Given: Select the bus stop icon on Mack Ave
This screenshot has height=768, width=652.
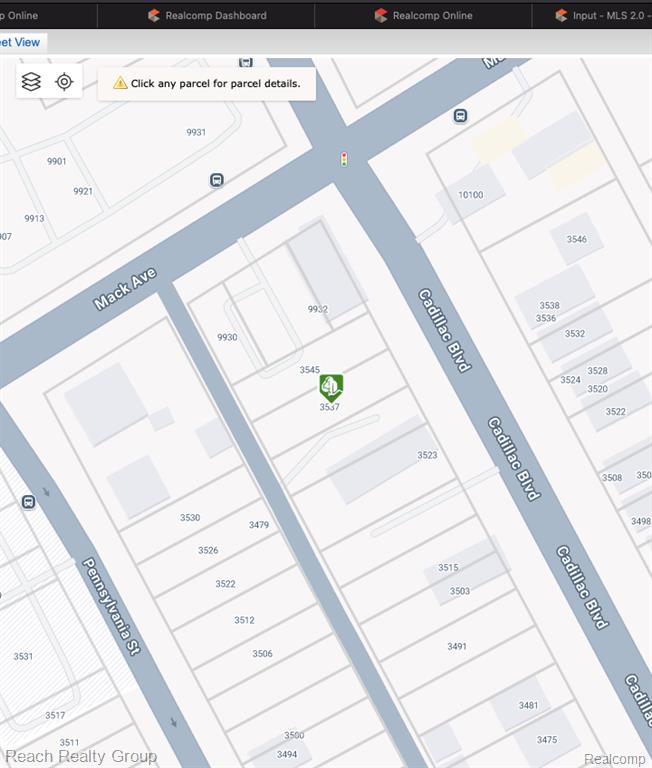Looking at the screenshot, I should (217, 180).
